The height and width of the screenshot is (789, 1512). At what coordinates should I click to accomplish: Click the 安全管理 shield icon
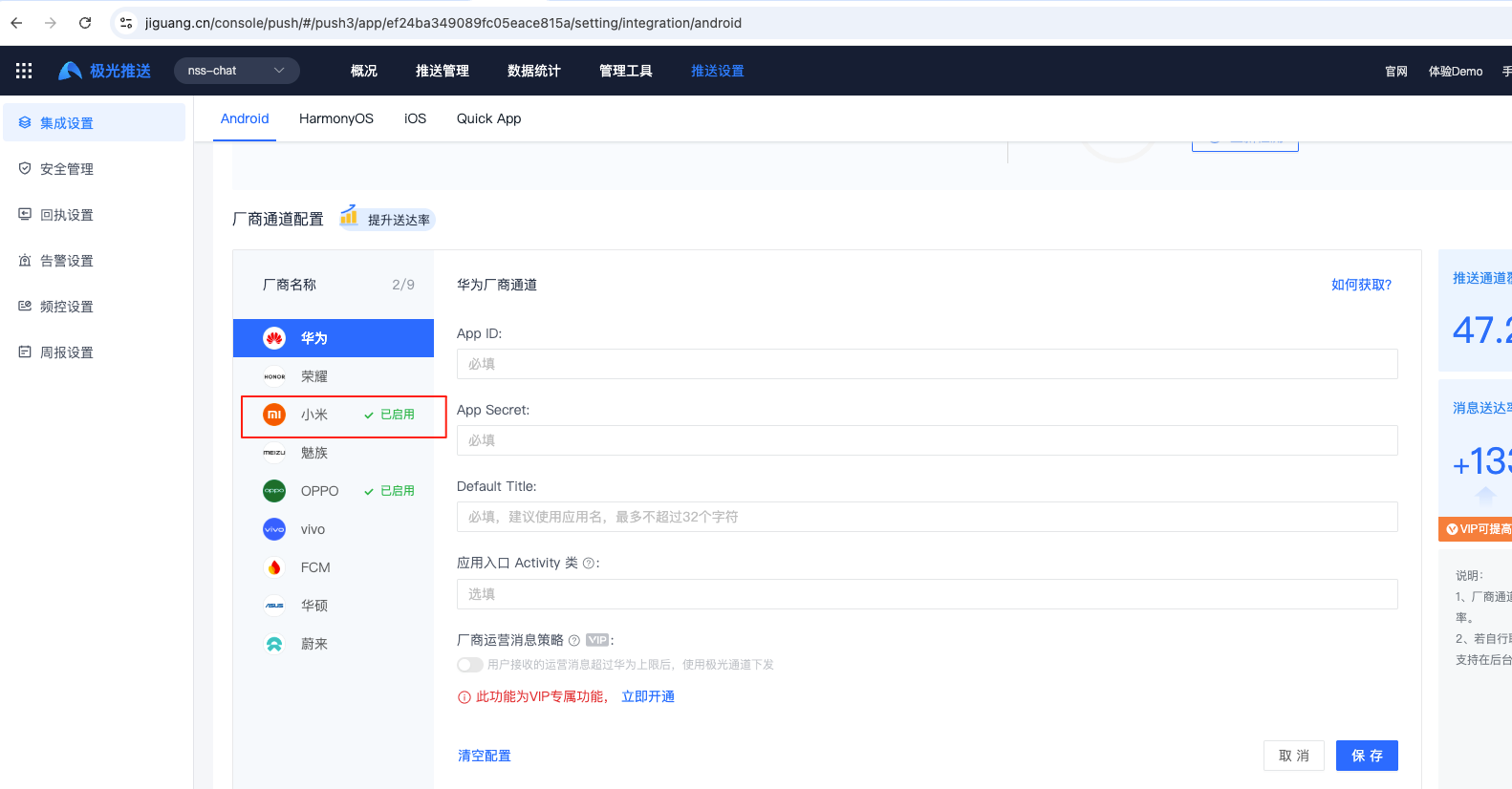[25, 168]
